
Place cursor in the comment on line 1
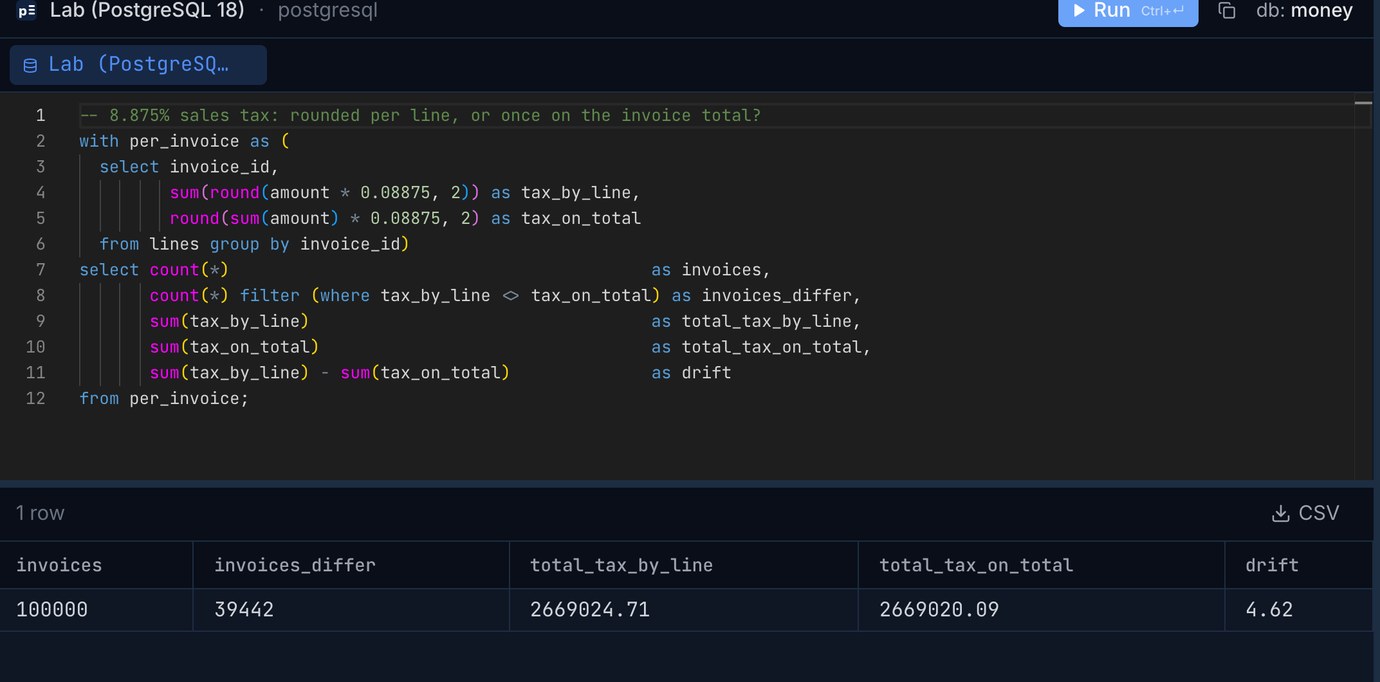(420, 115)
